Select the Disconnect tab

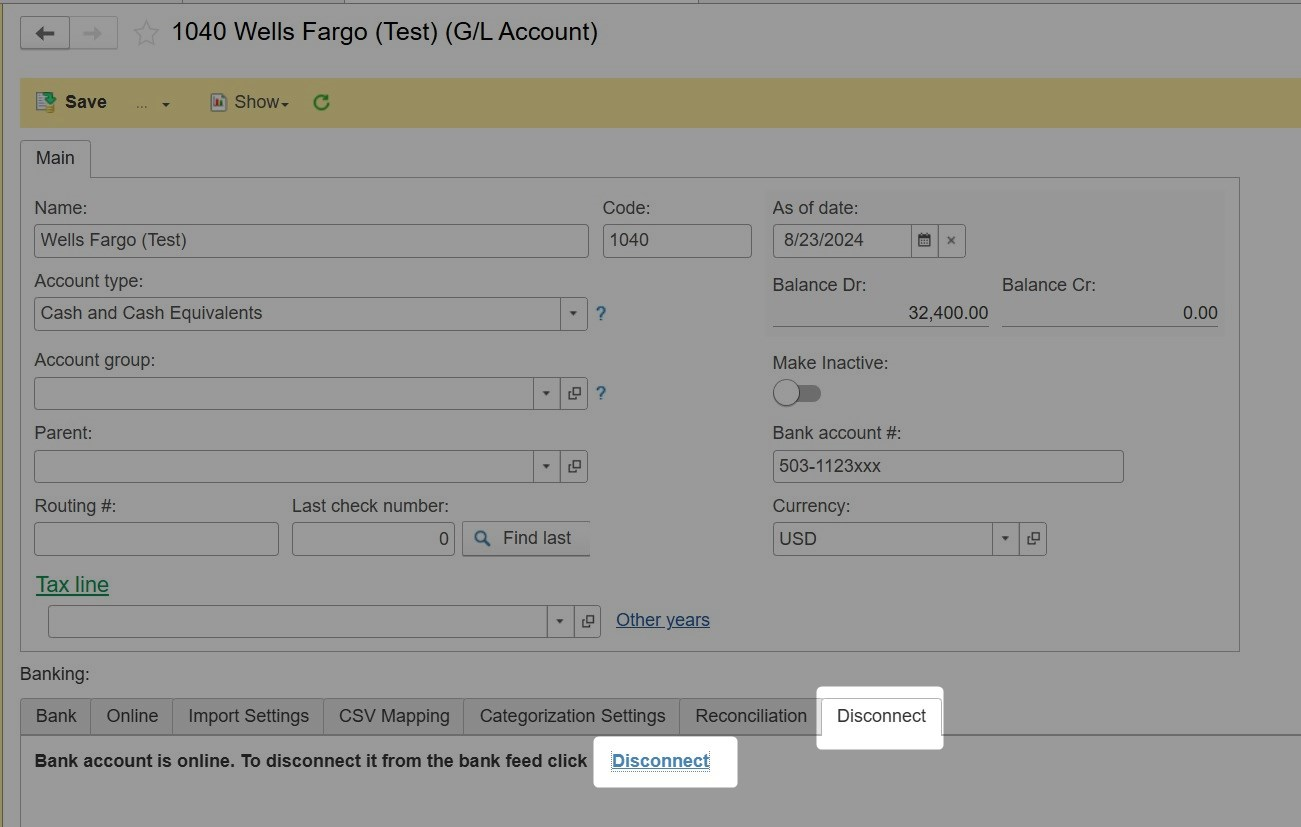tap(881, 716)
